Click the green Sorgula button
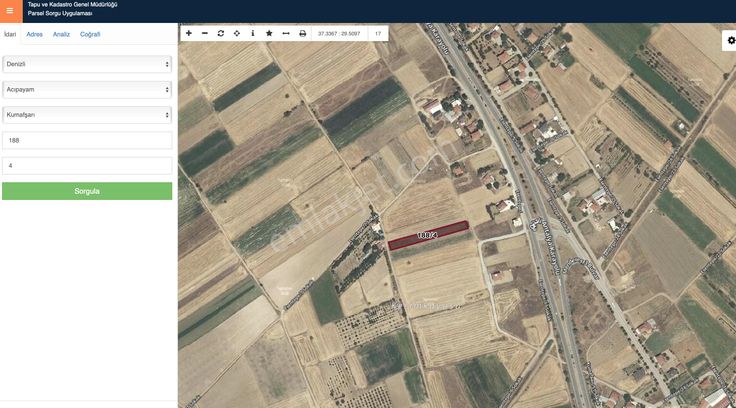 coord(87,191)
